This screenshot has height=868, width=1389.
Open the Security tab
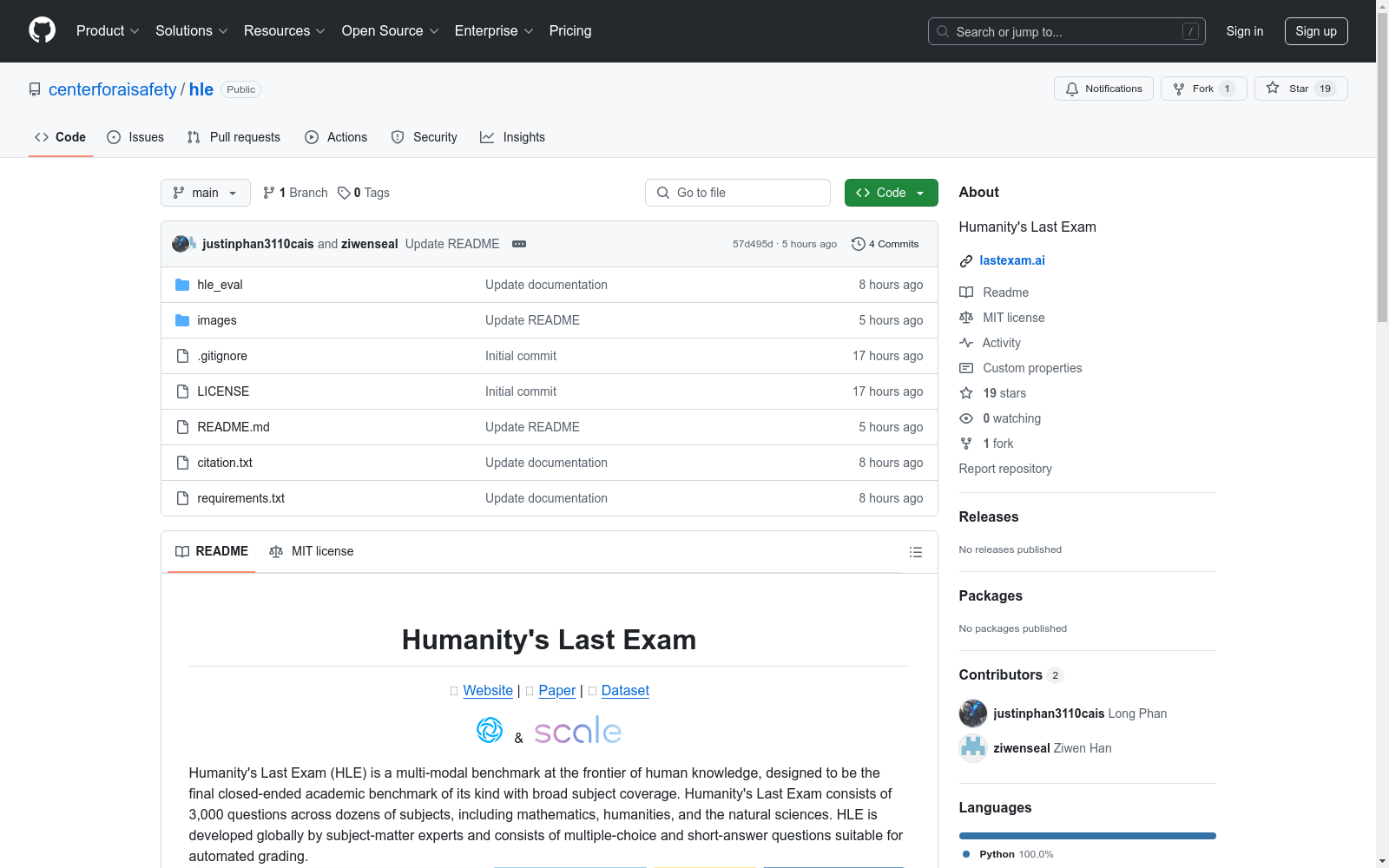pyautogui.click(x=424, y=137)
